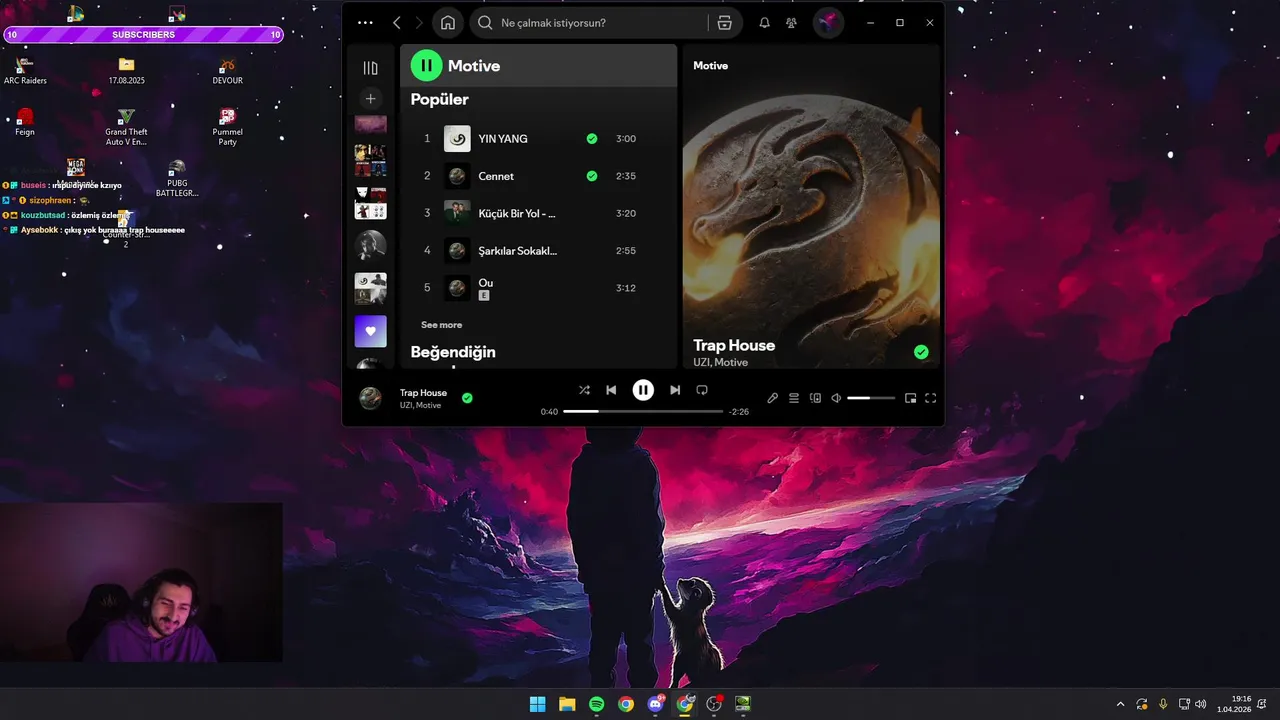Screen dimensions: 1280x720
Task: Open Trap House title in Now Playing panel
Action: coord(734,345)
